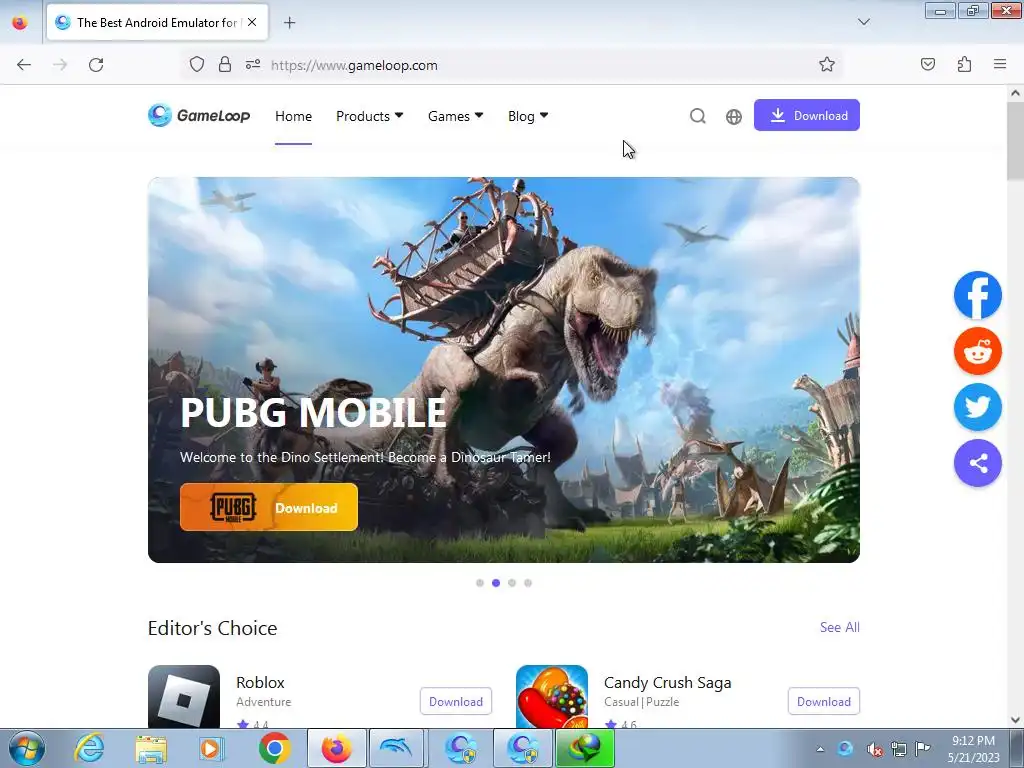This screenshot has width=1024, height=768.
Task: Click the page vertical scrollbar thumb
Action: (1015, 142)
